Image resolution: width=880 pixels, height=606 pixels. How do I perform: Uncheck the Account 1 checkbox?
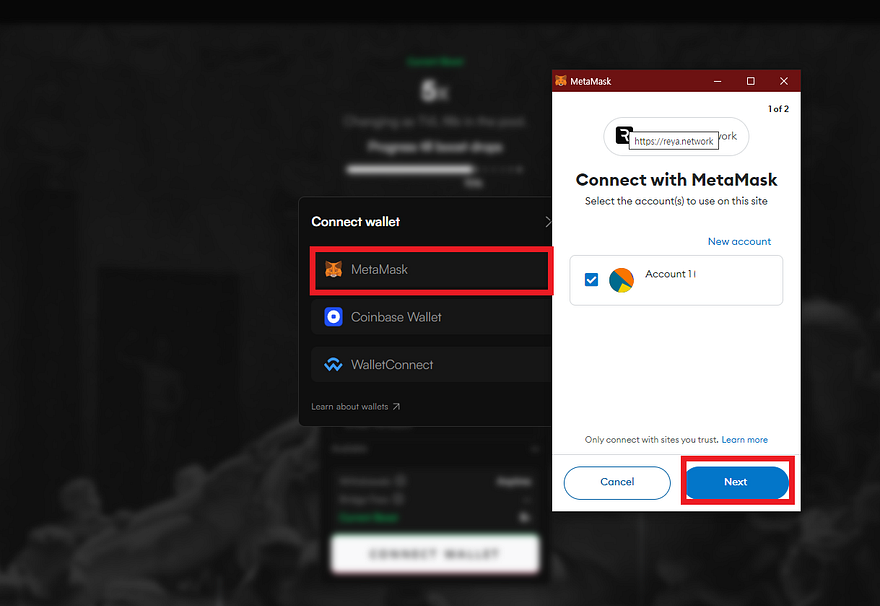(x=591, y=279)
